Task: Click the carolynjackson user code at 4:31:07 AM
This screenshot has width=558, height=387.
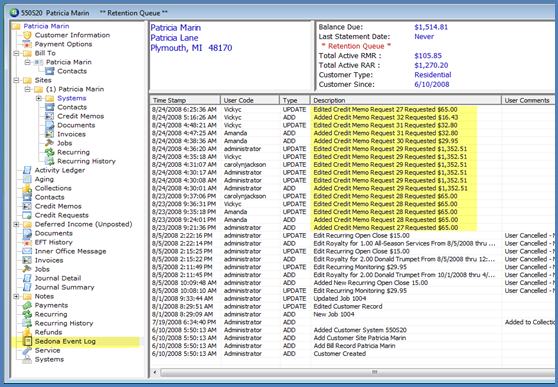Action: (245, 165)
